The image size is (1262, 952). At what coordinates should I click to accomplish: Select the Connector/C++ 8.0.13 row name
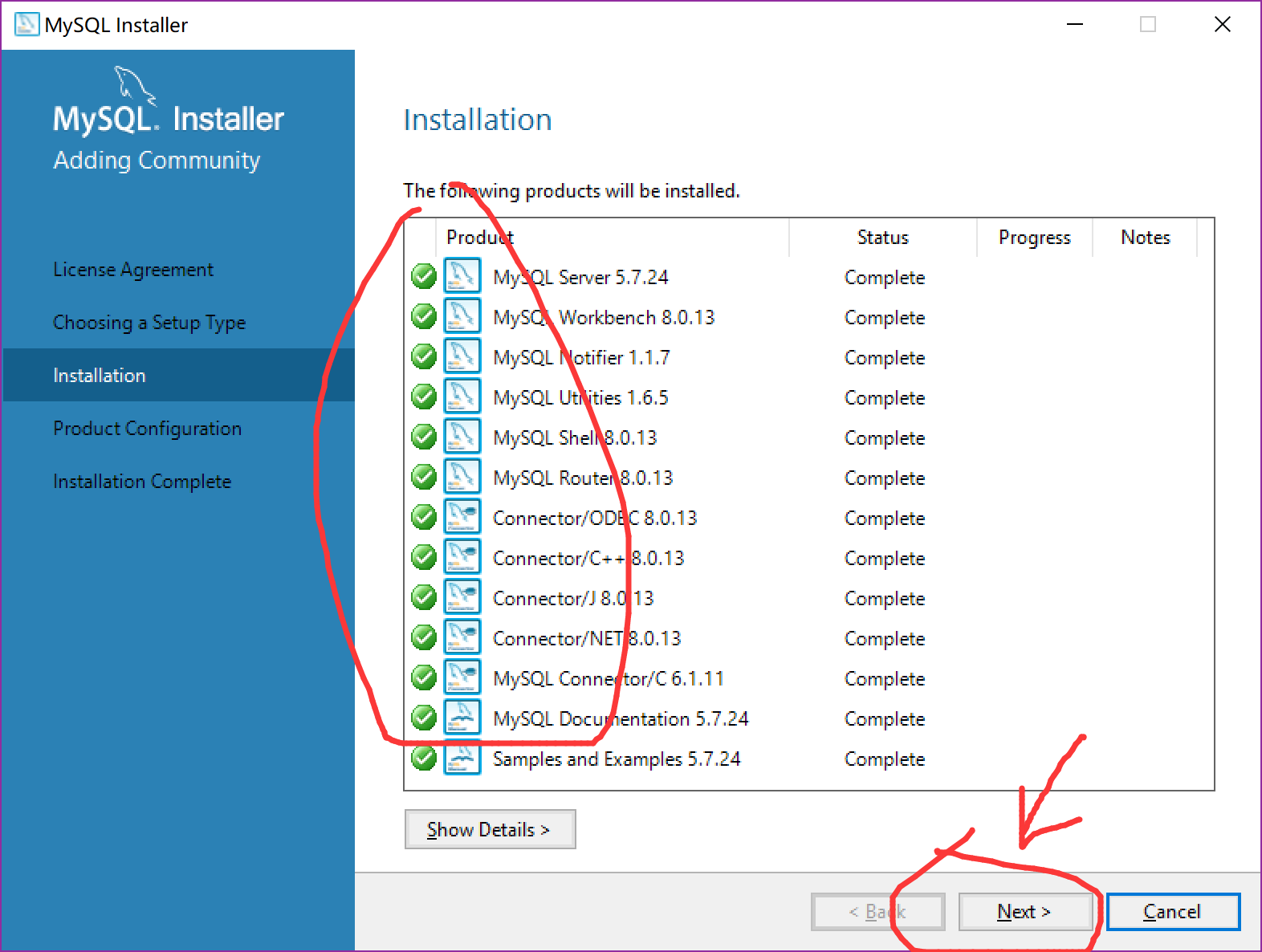point(588,559)
